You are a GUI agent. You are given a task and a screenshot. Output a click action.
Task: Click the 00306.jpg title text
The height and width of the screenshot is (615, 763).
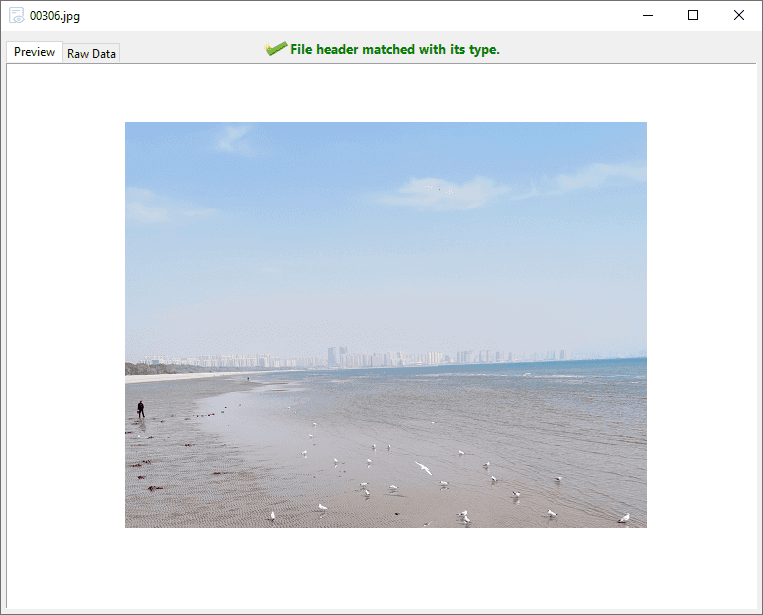[x=55, y=16]
